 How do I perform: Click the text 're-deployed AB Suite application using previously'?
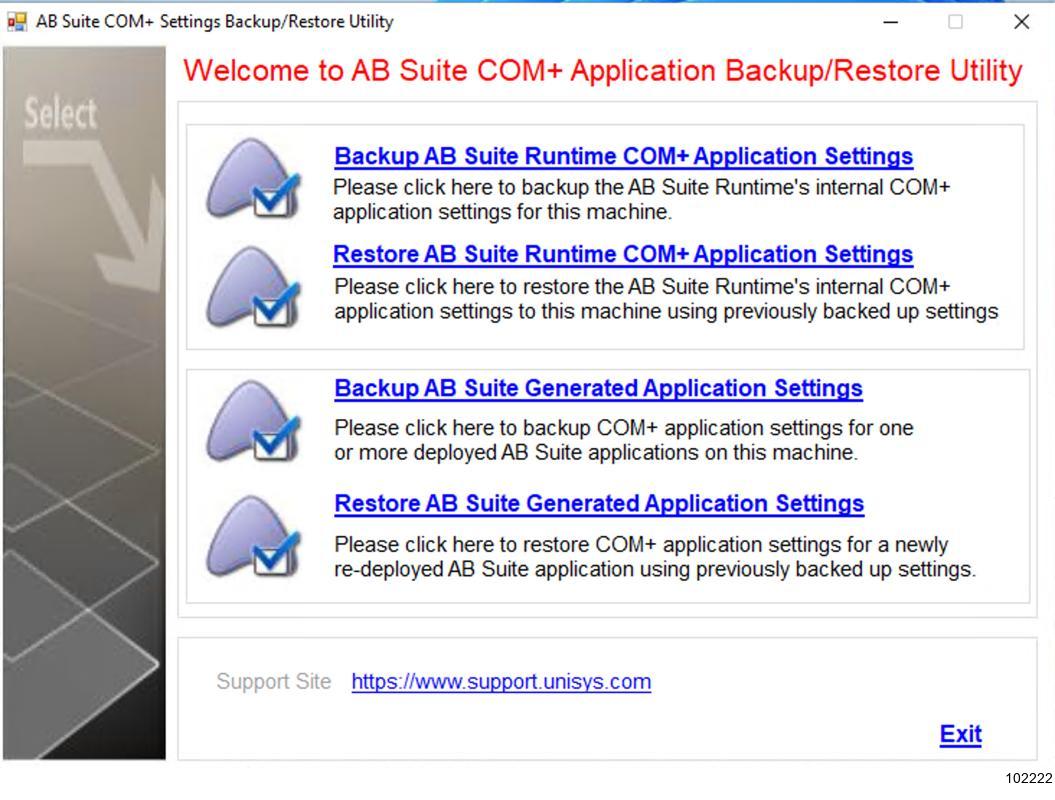(562, 569)
